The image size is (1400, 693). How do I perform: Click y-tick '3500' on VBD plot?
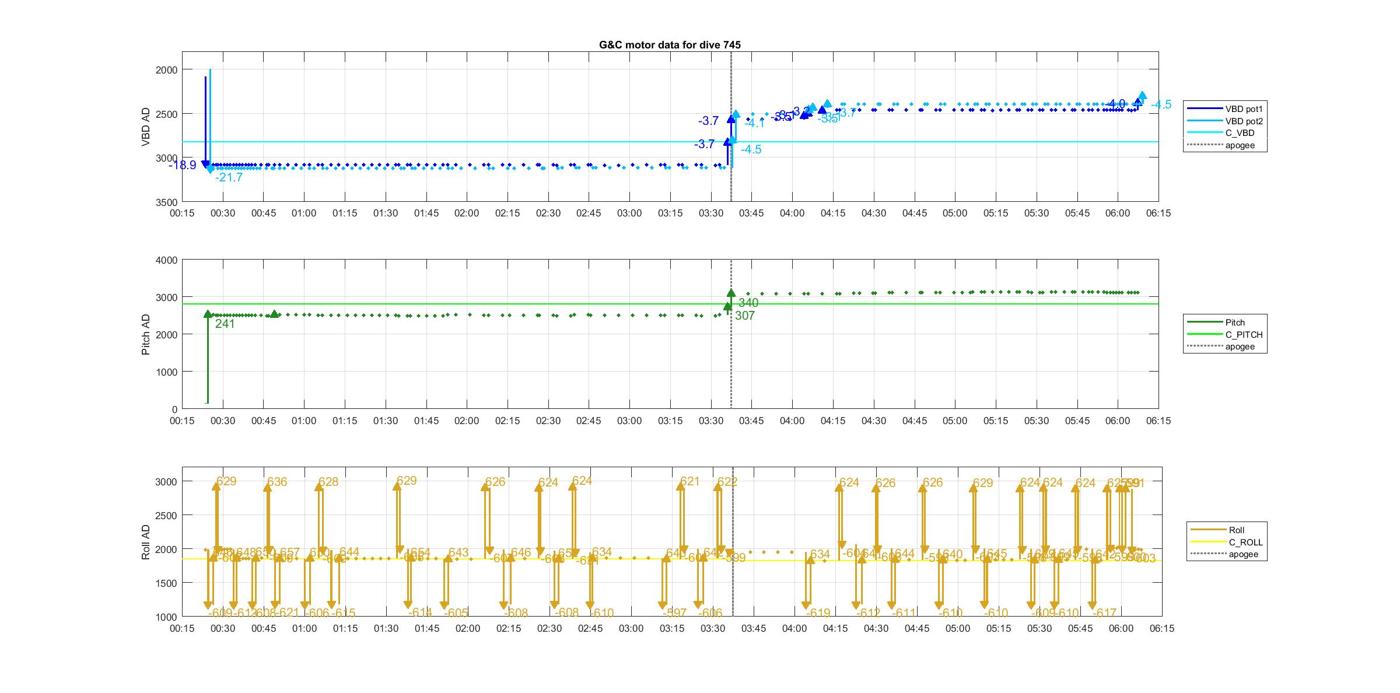(166, 202)
